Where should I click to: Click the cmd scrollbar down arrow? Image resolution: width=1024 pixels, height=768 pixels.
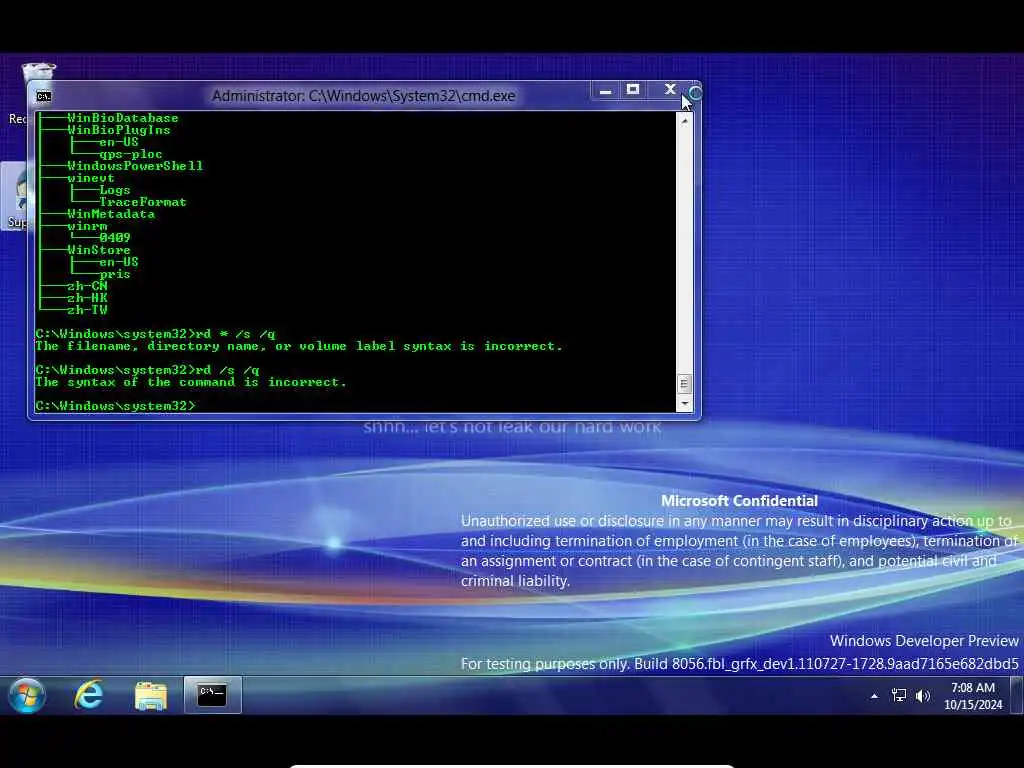[684, 404]
